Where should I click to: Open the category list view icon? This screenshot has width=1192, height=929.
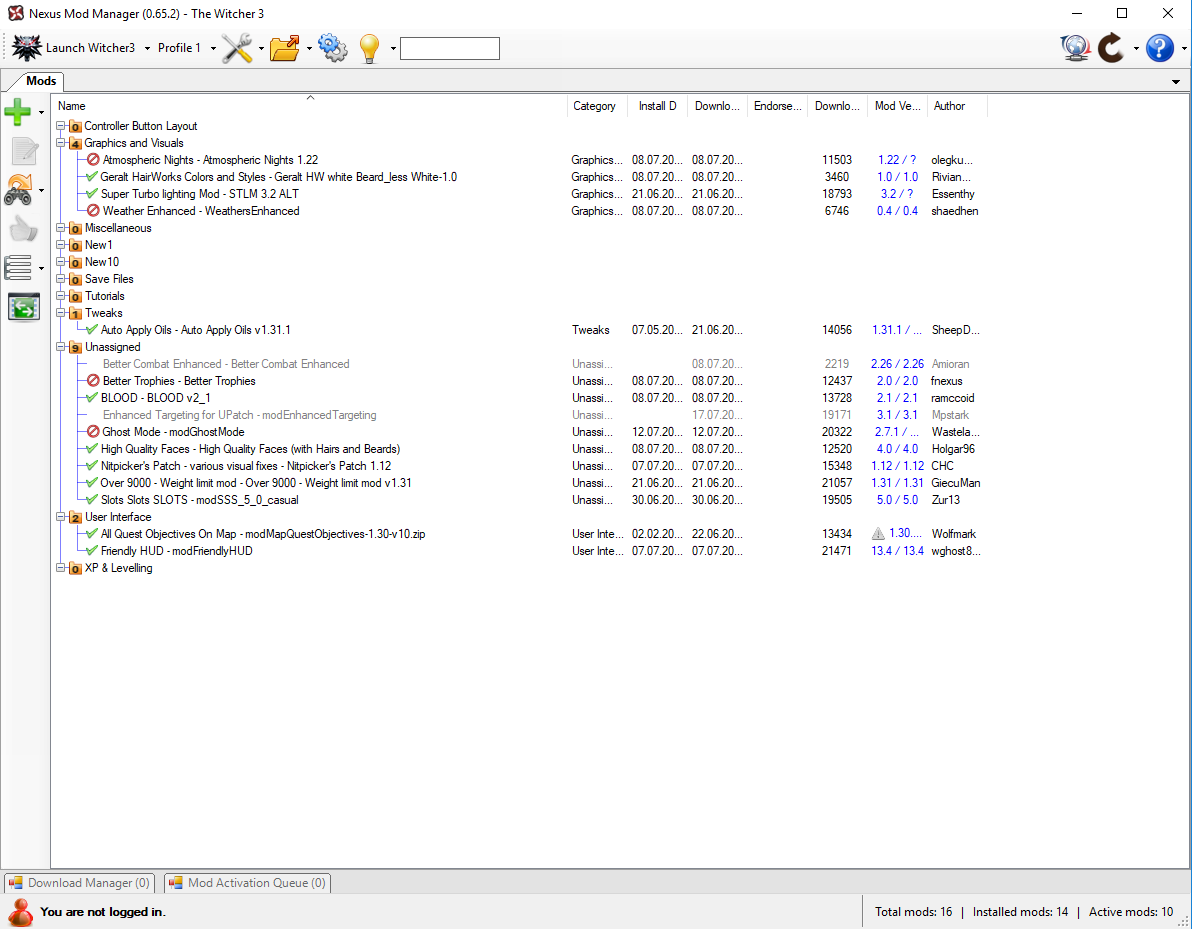(x=18, y=268)
